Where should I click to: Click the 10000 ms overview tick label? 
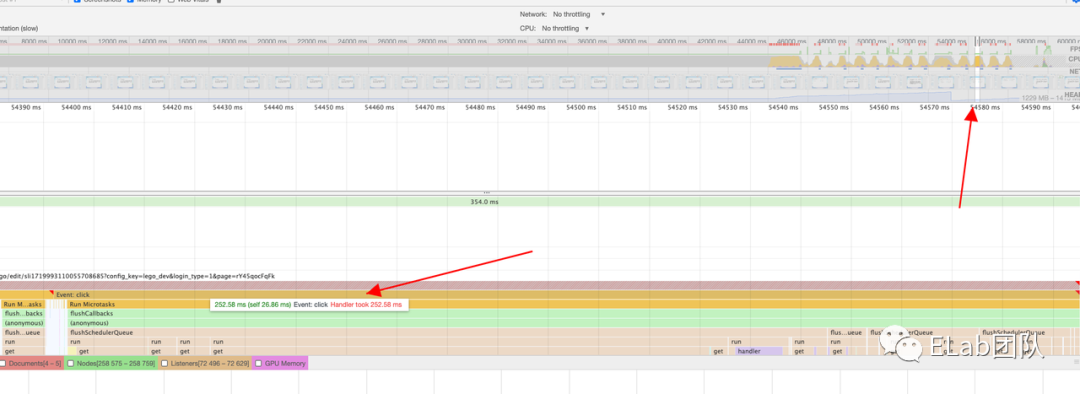click(72, 42)
